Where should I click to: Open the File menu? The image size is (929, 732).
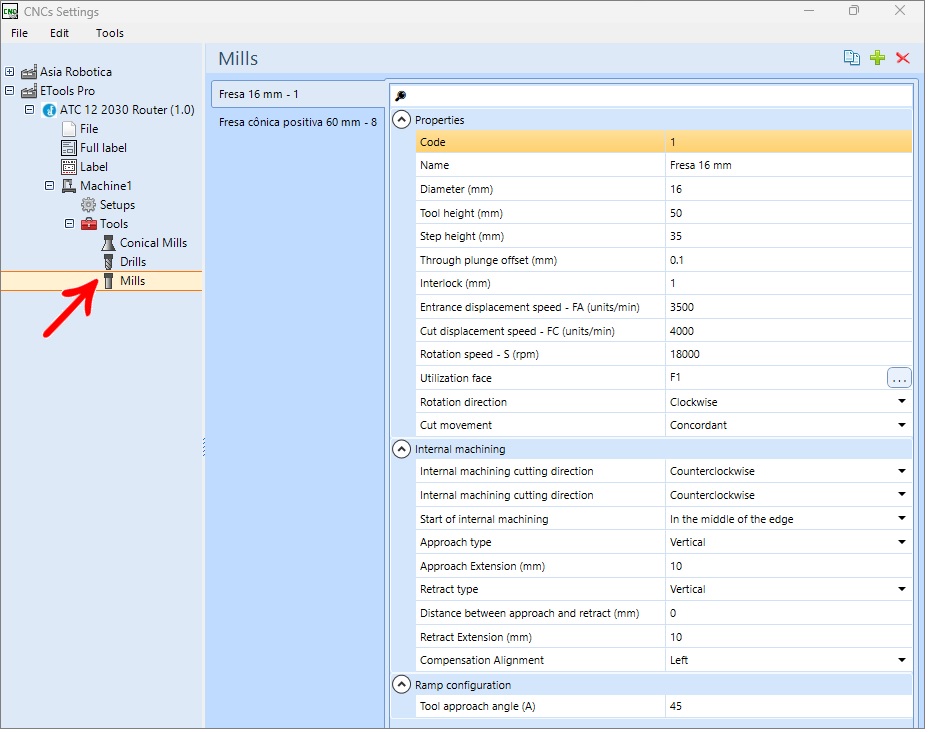tap(20, 33)
